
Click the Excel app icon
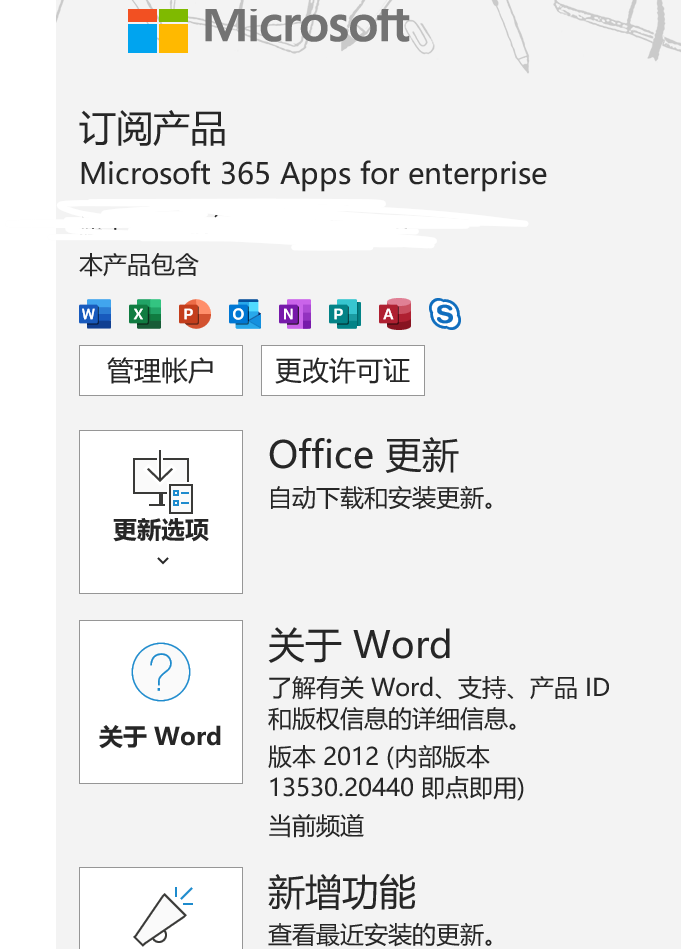click(x=145, y=314)
